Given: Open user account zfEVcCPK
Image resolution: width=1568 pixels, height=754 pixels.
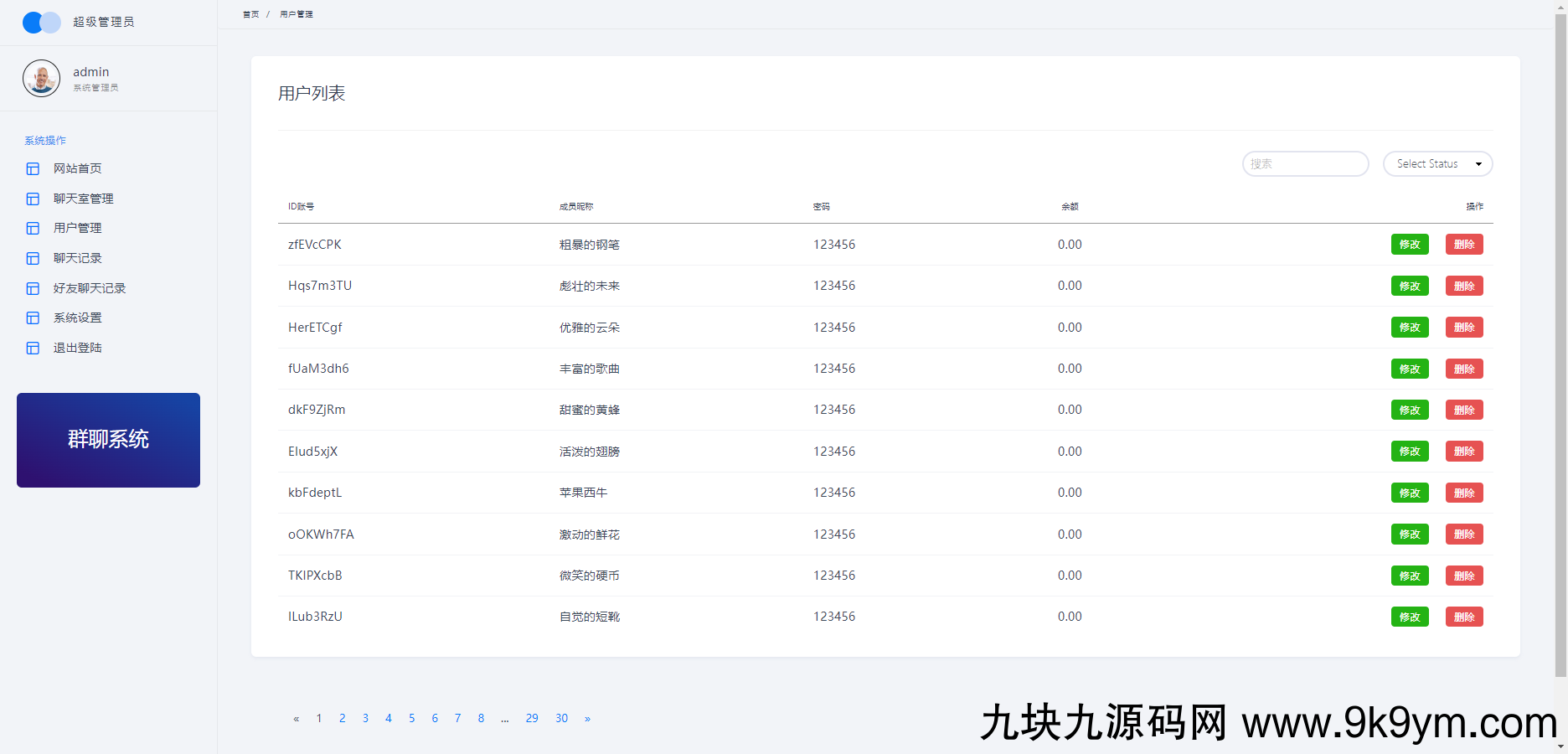Looking at the screenshot, I should pos(315,245).
